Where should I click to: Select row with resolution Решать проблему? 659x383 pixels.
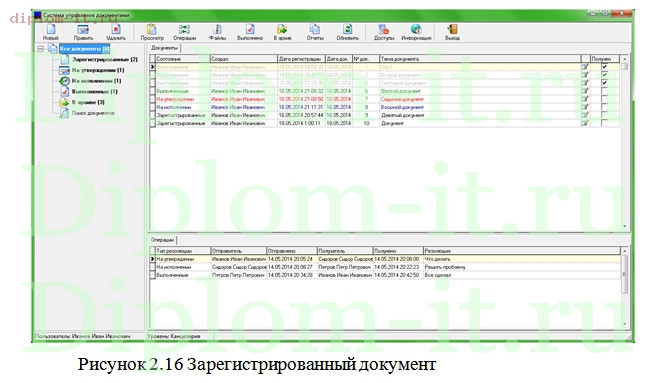pyautogui.click(x=385, y=267)
